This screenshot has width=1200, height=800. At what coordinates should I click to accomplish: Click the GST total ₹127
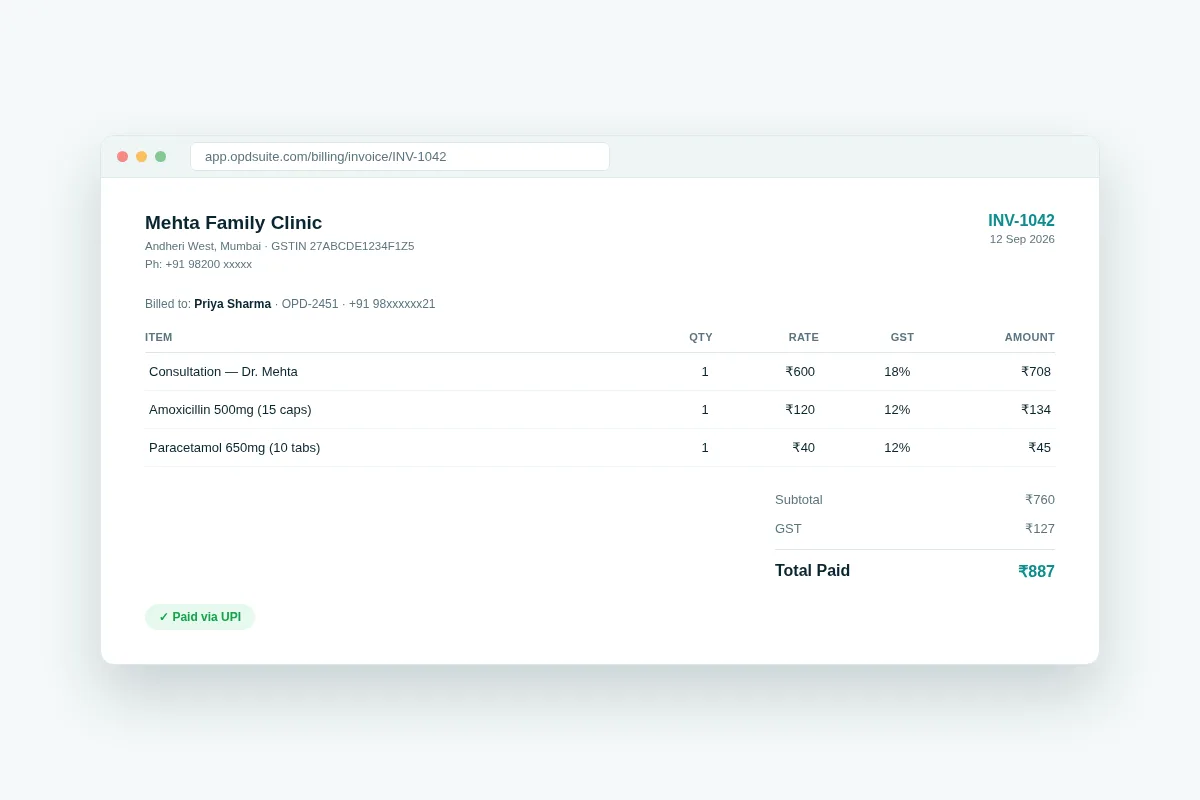(x=1040, y=529)
